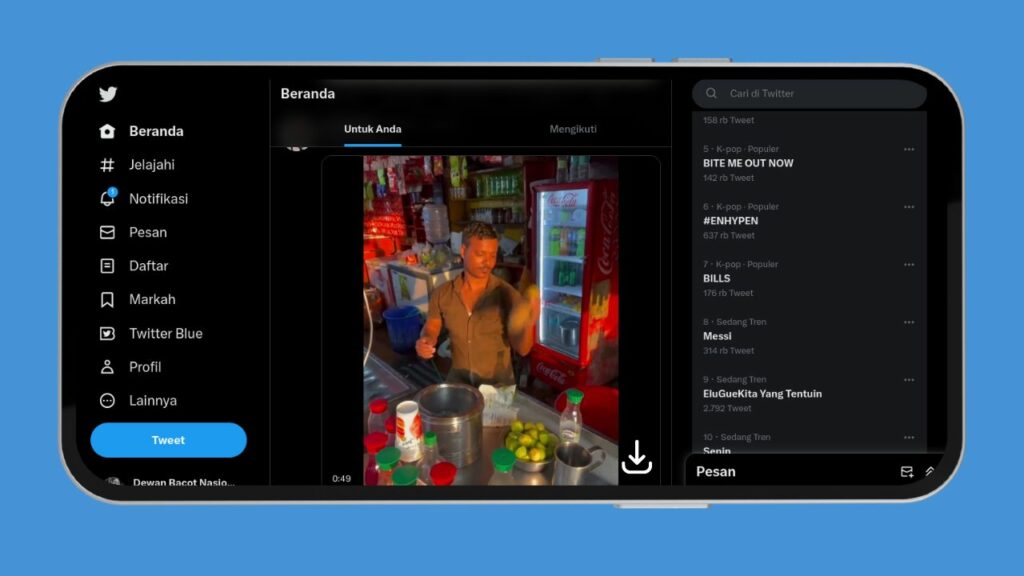The width and height of the screenshot is (1024, 576).
Task: Click the Twitter bird logo
Action: pyautogui.click(x=108, y=94)
